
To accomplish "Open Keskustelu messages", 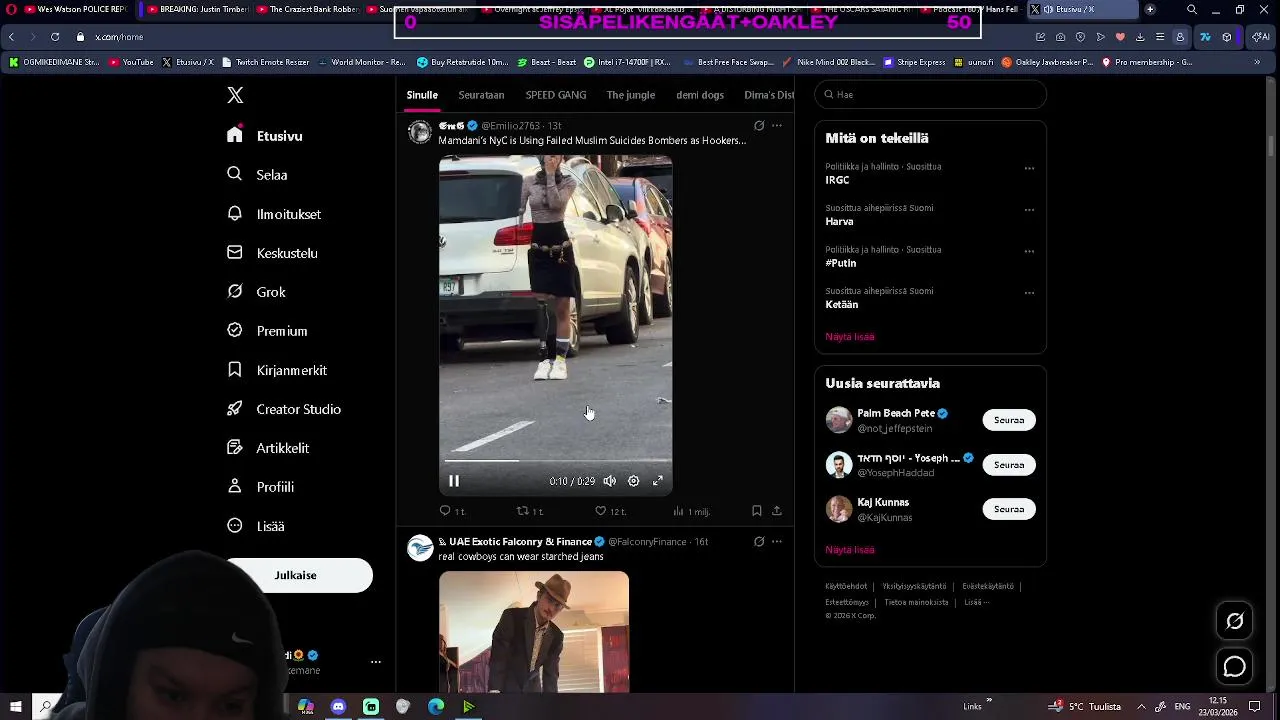I will click(272, 253).
